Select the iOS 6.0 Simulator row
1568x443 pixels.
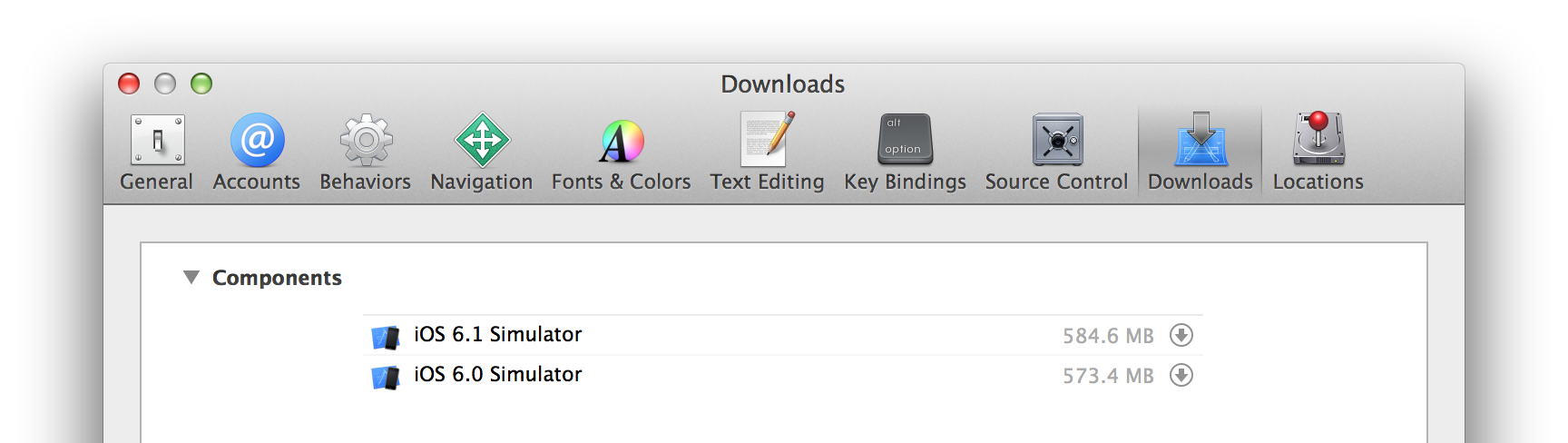pos(783,375)
